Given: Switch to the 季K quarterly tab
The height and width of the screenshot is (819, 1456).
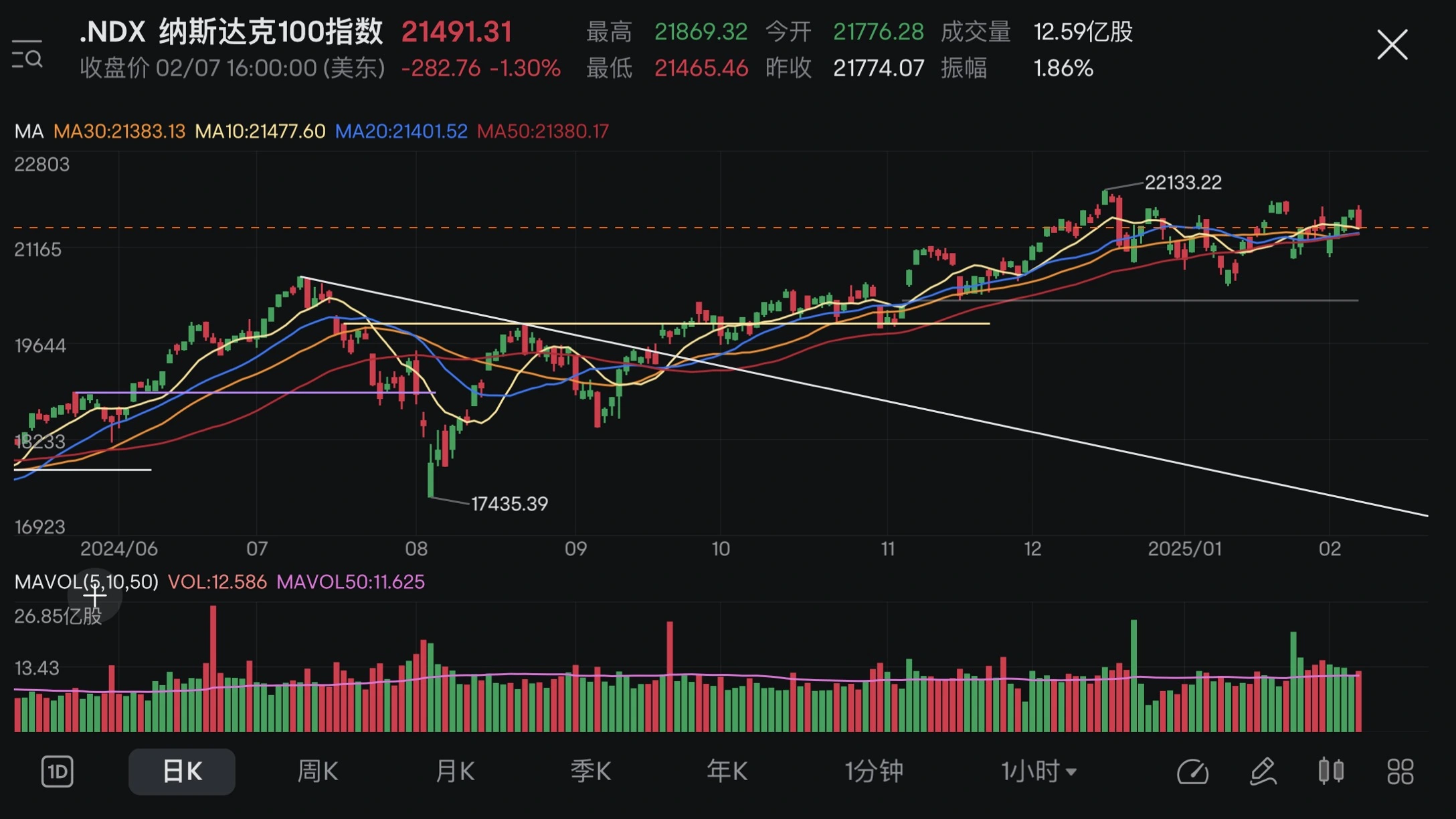Looking at the screenshot, I should click(x=591, y=771).
